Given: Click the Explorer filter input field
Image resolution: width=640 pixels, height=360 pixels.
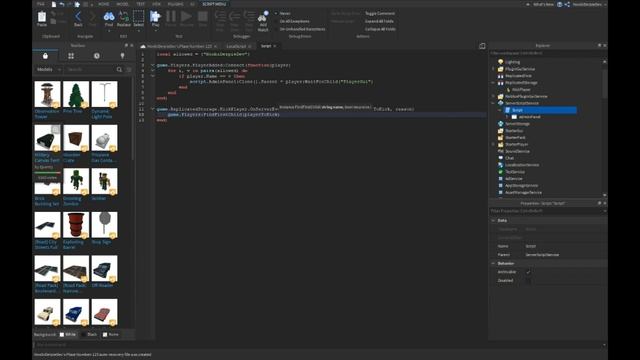Looking at the screenshot, I should (547, 53).
